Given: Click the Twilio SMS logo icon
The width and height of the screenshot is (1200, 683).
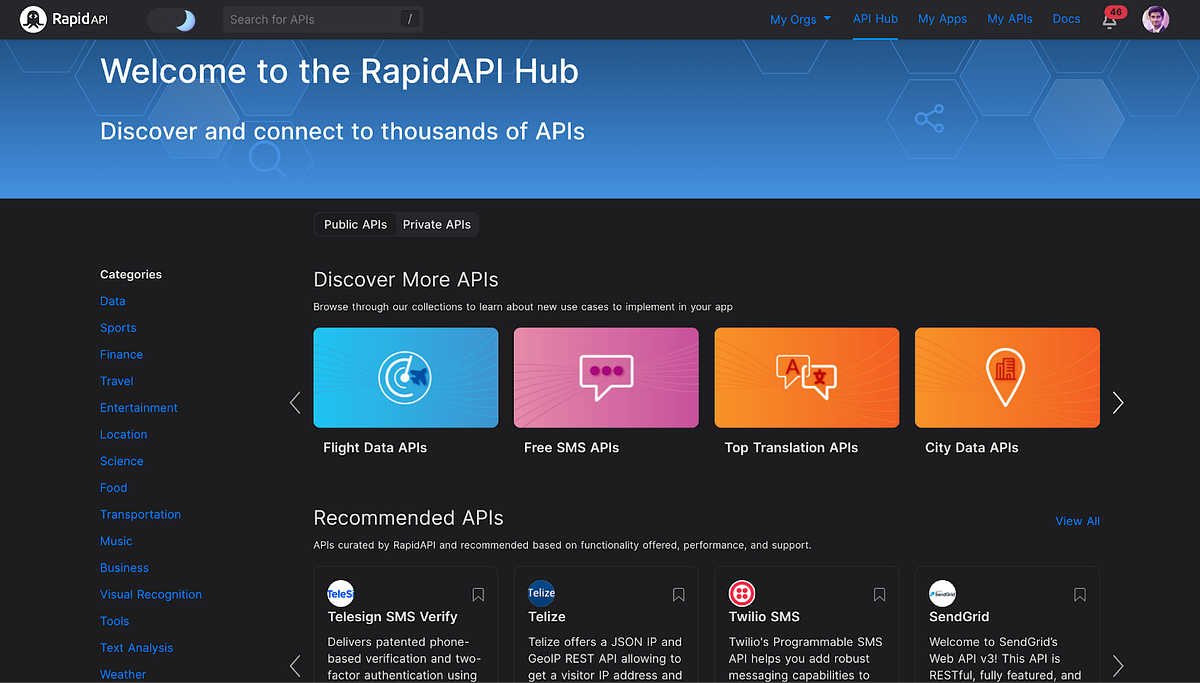Looking at the screenshot, I should click(742, 593).
